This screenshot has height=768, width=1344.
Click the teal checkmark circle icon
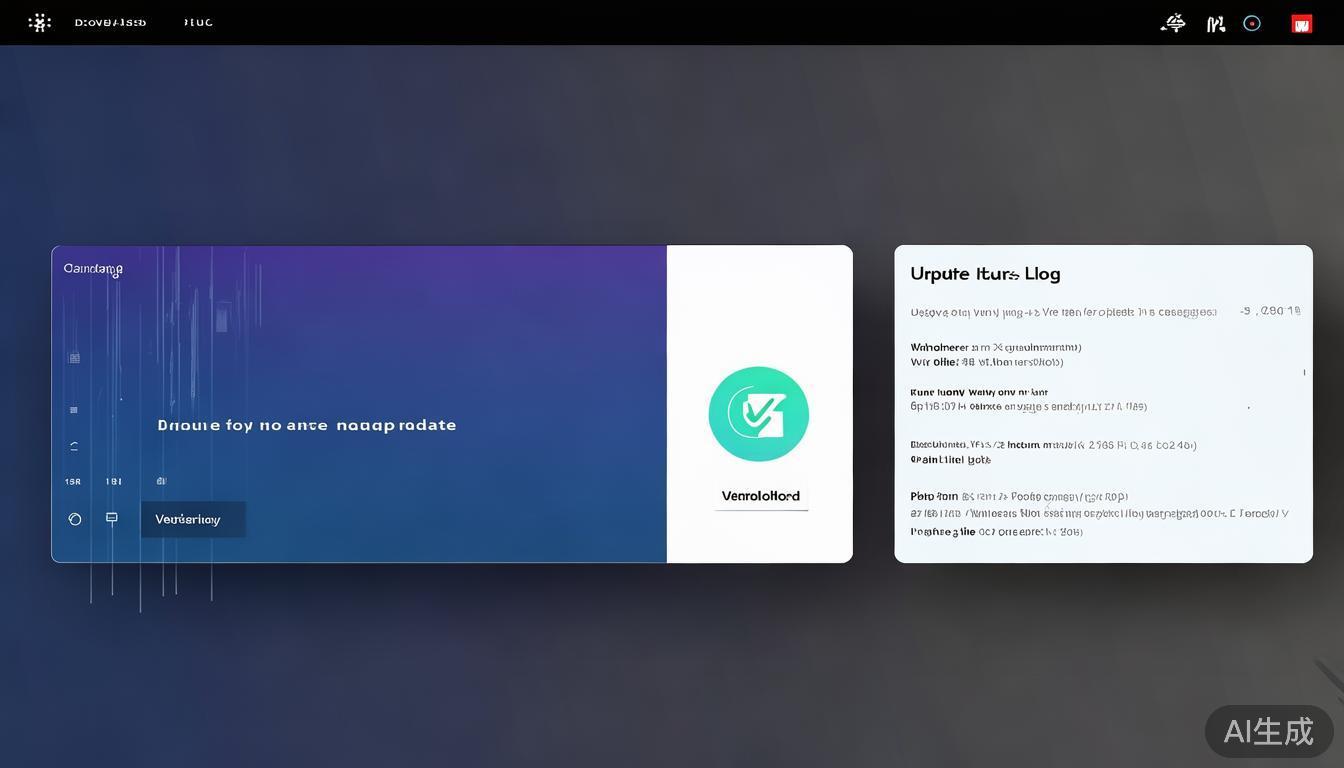click(758, 414)
